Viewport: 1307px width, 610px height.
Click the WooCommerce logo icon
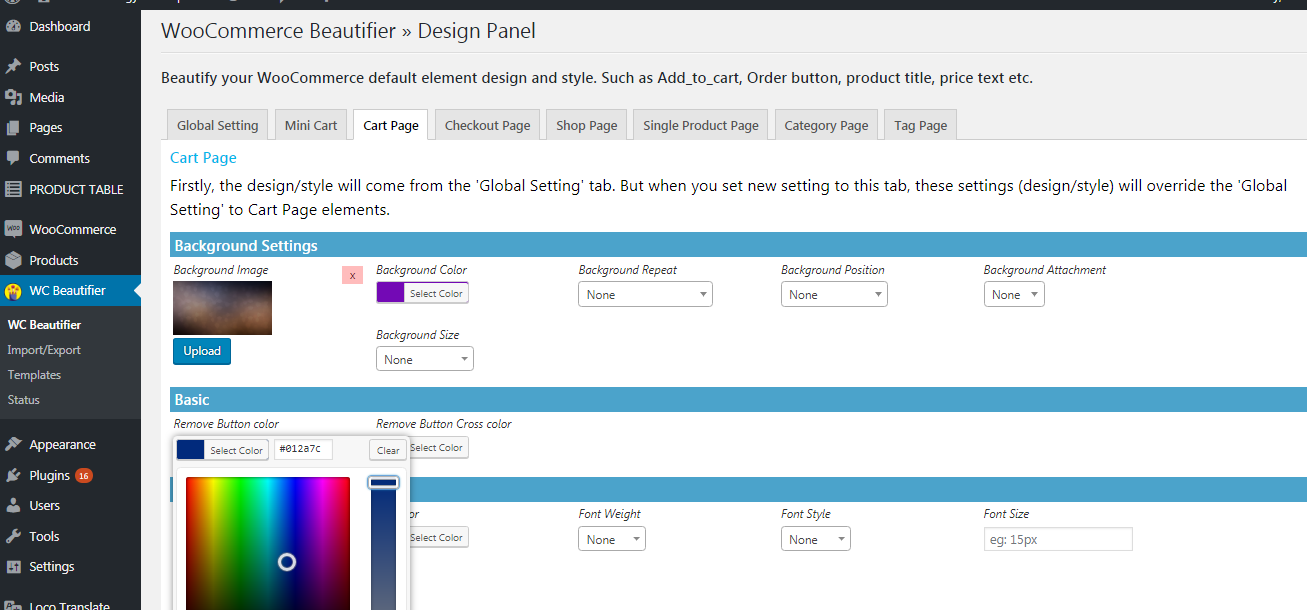coord(13,229)
